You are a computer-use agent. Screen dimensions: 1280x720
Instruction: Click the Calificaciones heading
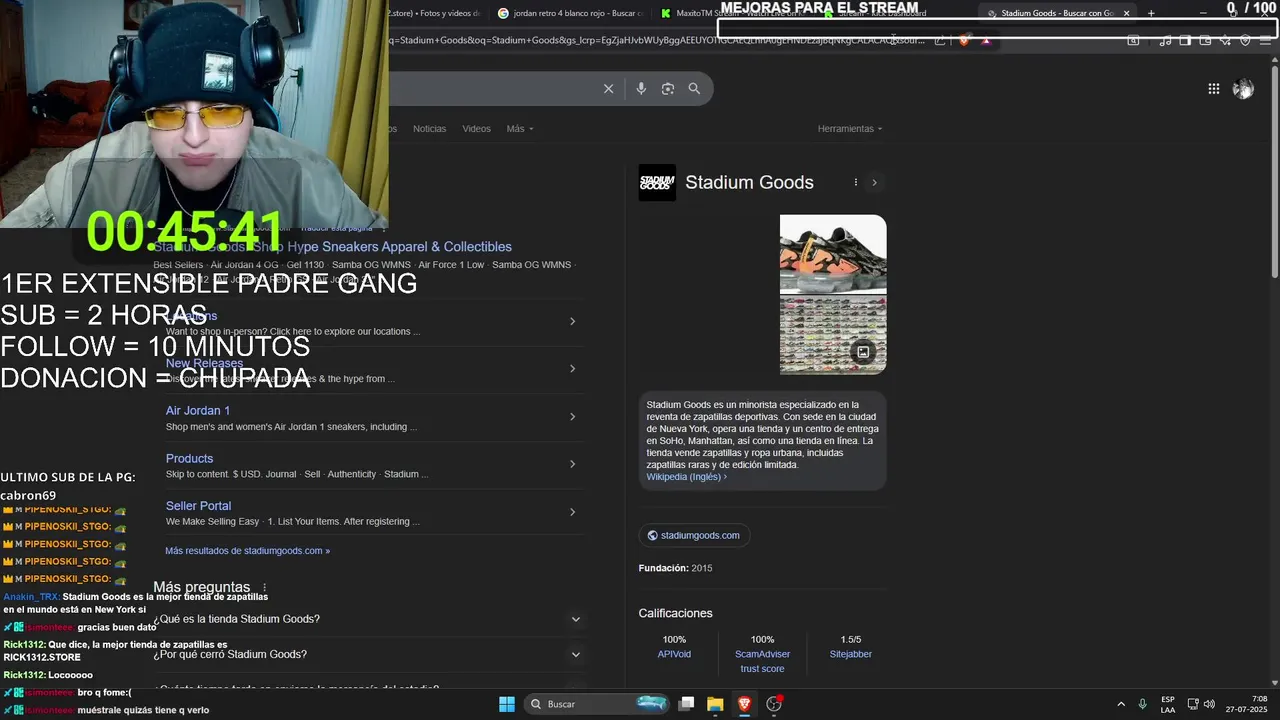click(x=676, y=613)
